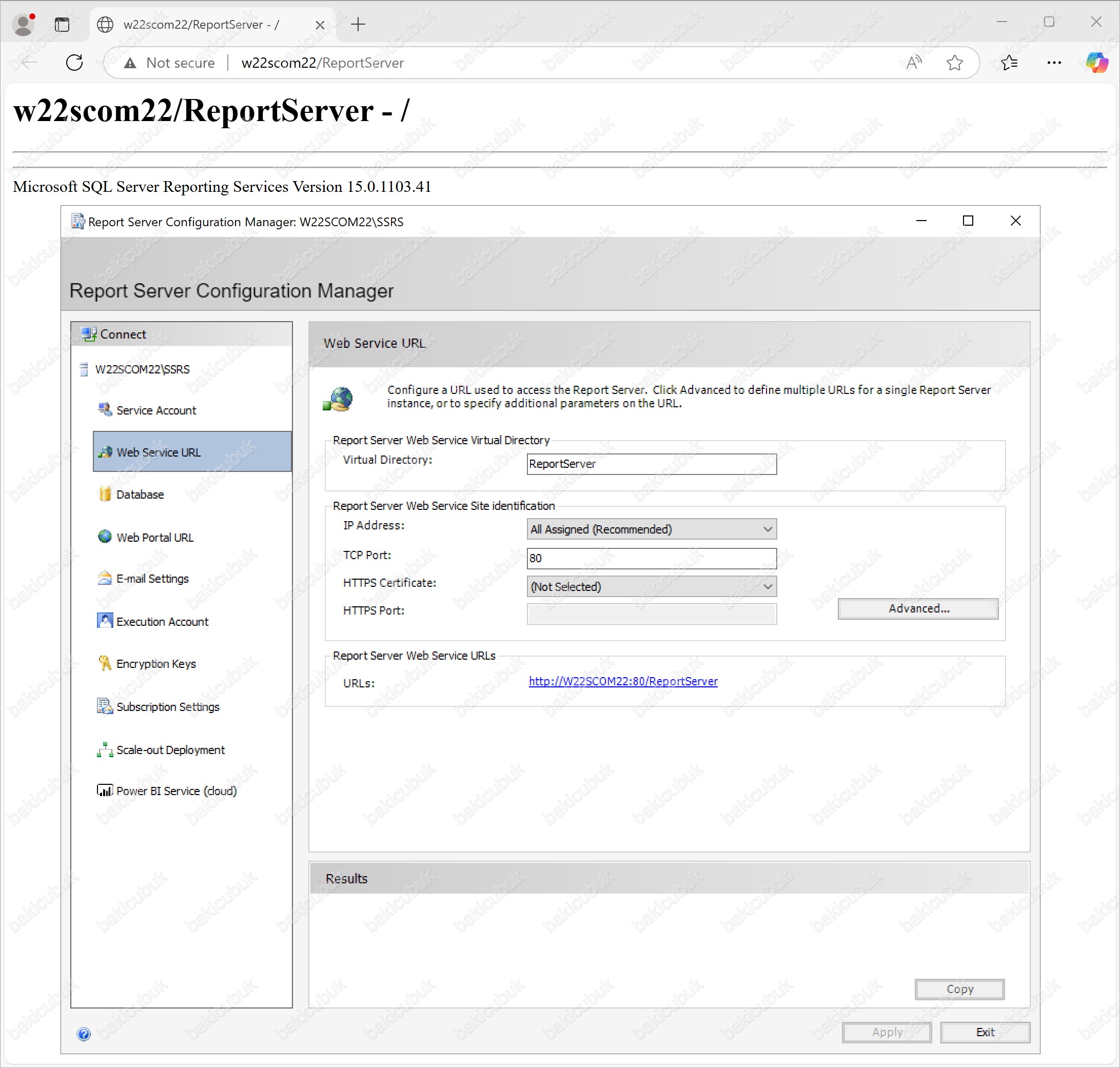The height and width of the screenshot is (1068, 1120).
Task: Open the Copilot icon in browser toolbar
Action: (1096, 63)
